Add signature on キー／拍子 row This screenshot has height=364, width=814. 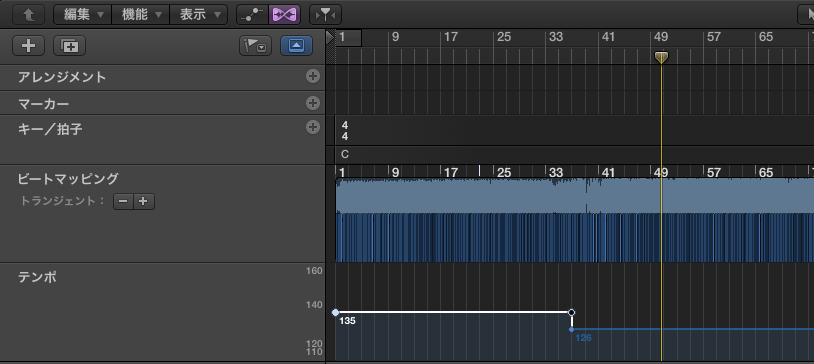pos(313,127)
